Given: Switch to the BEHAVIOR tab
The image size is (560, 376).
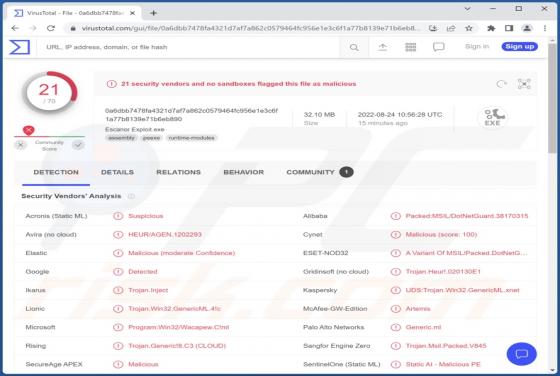Looking at the screenshot, I should point(244,172).
